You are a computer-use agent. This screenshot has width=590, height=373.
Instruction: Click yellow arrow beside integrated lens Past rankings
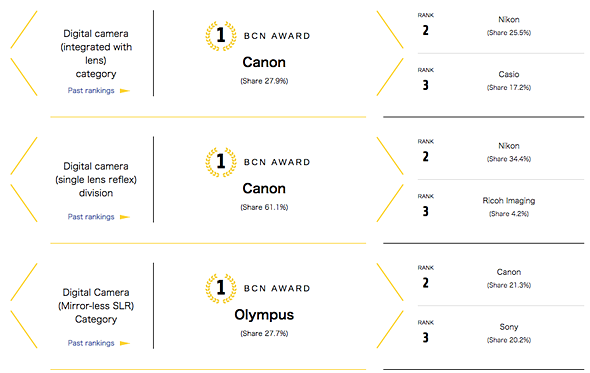[x=125, y=91]
